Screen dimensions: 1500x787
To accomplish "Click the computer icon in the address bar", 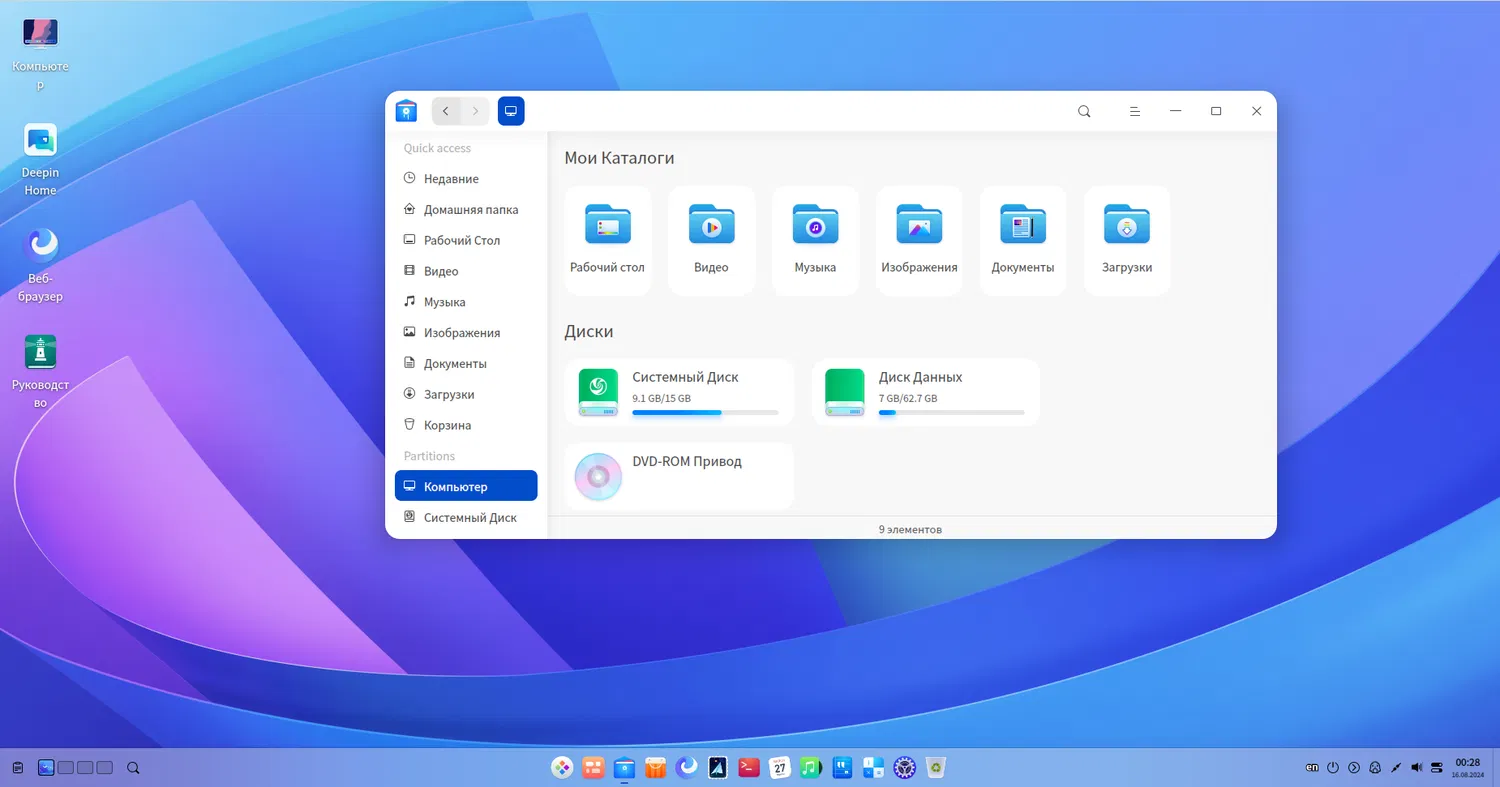I will 511,111.
